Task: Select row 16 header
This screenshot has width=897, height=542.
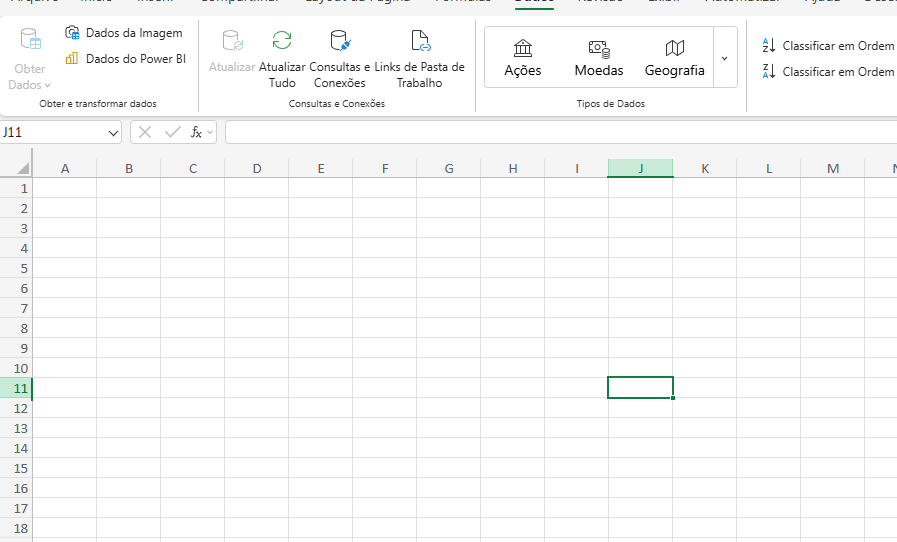Action: pyautogui.click(x=16, y=488)
